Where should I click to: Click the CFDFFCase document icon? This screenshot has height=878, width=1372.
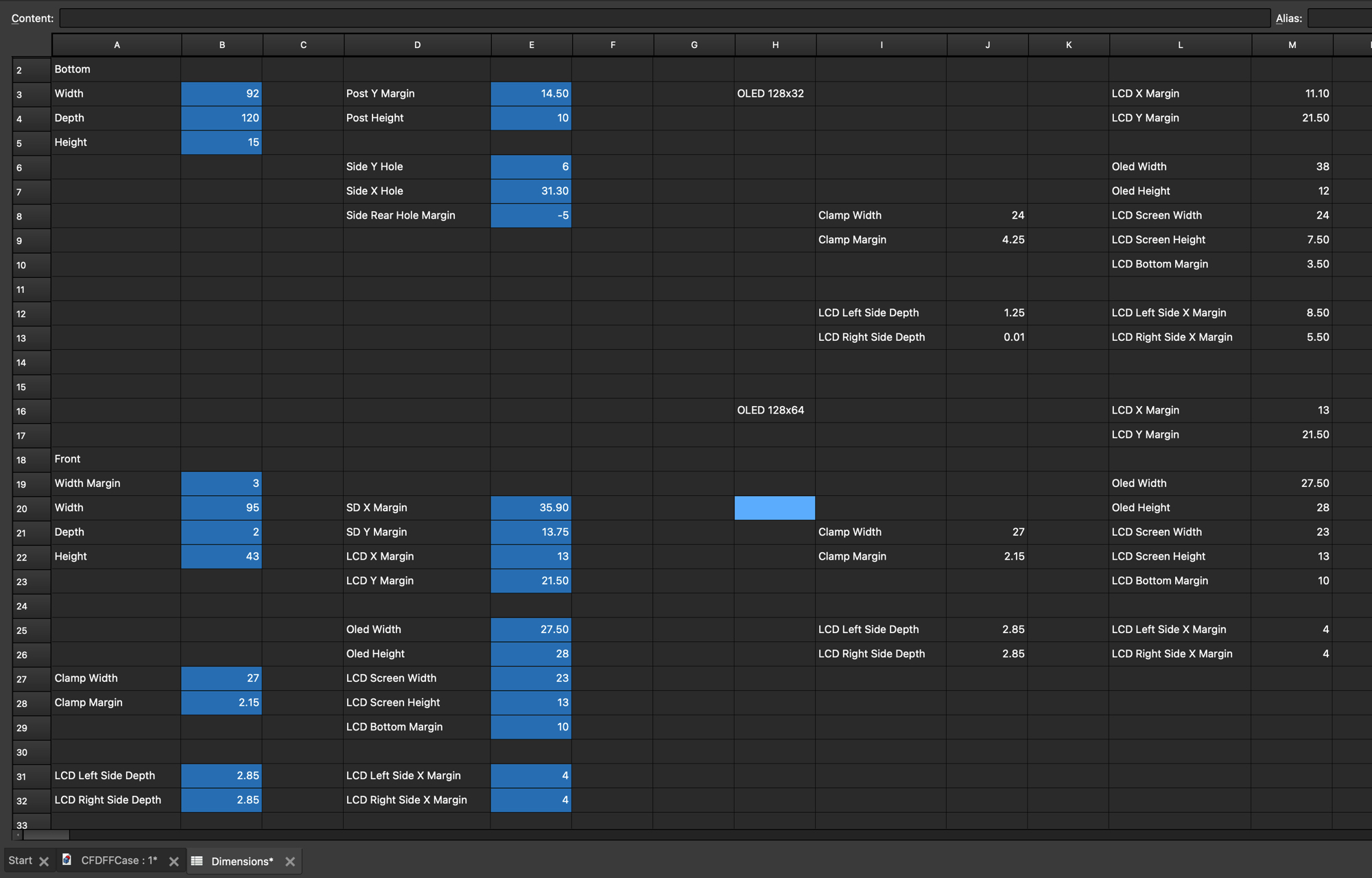[x=67, y=860]
